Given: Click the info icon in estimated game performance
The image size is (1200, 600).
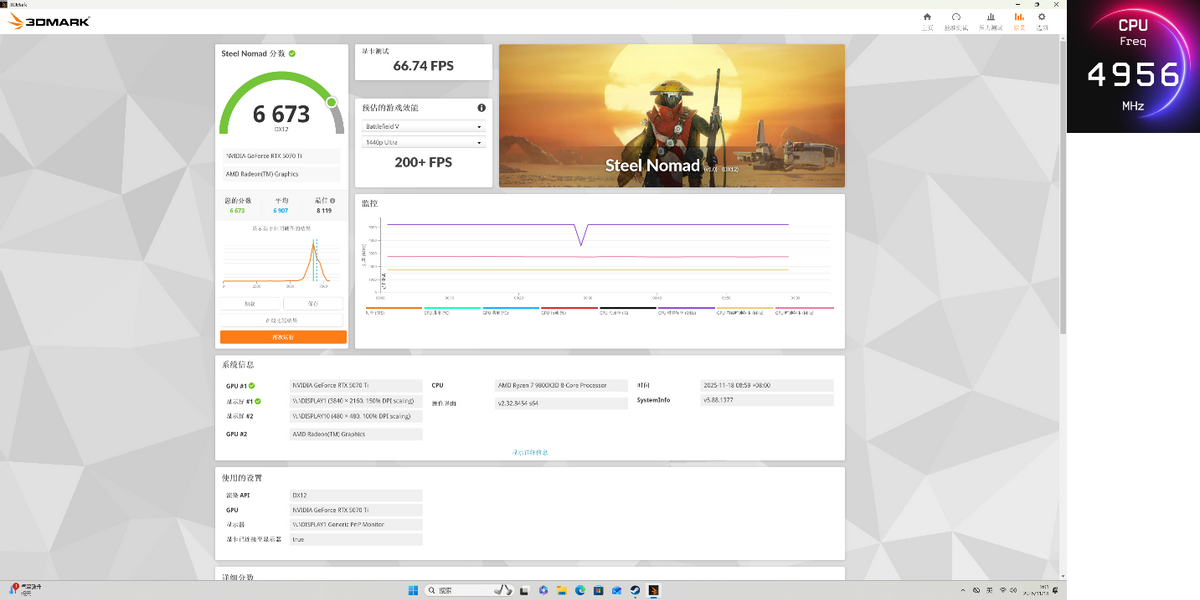Looking at the screenshot, I should tap(481, 108).
